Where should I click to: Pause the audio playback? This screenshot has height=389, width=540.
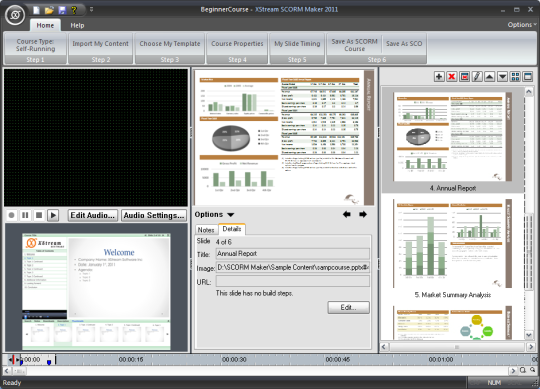point(25,215)
